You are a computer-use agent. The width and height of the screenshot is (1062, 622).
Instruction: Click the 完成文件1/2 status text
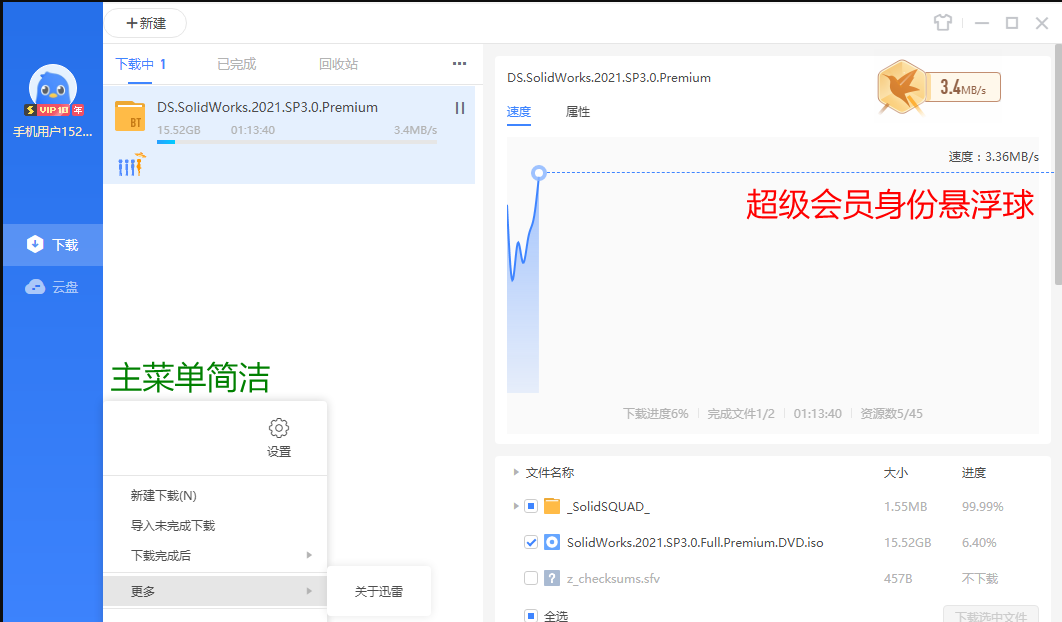coord(741,413)
